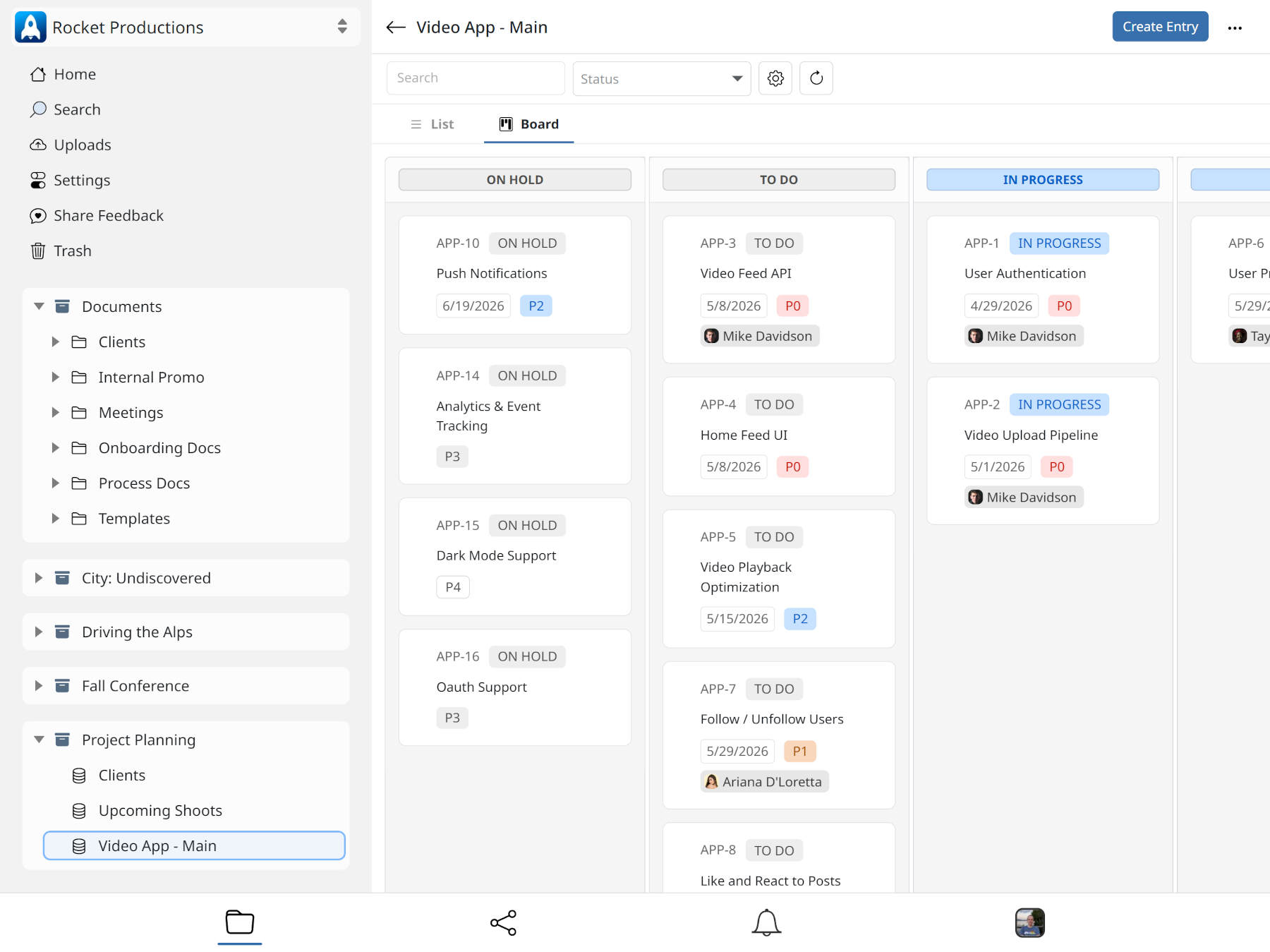Open the Search page from the sidebar

[x=76, y=109]
